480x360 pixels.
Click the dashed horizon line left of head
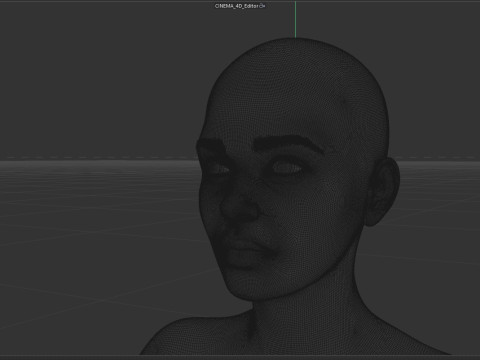pyautogui.click(x=98, y=157)
